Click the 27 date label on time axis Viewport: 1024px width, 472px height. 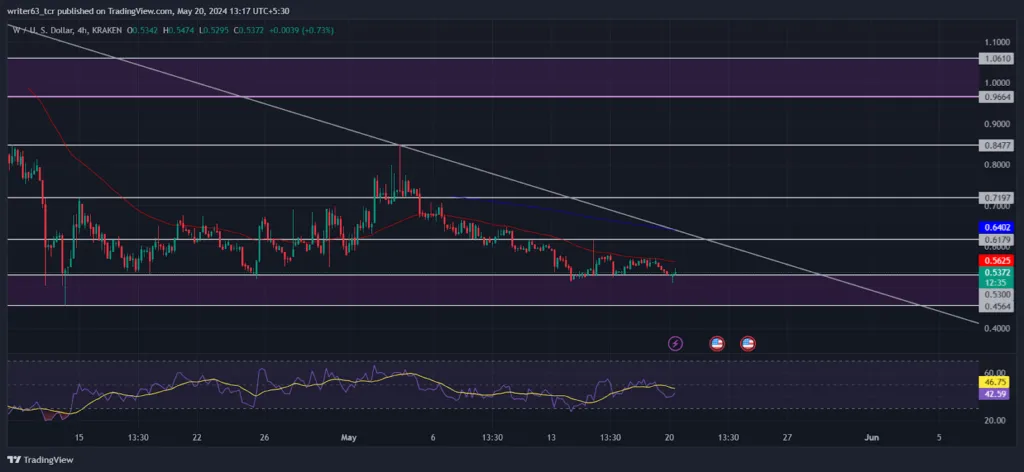click(x=788, y=437)
